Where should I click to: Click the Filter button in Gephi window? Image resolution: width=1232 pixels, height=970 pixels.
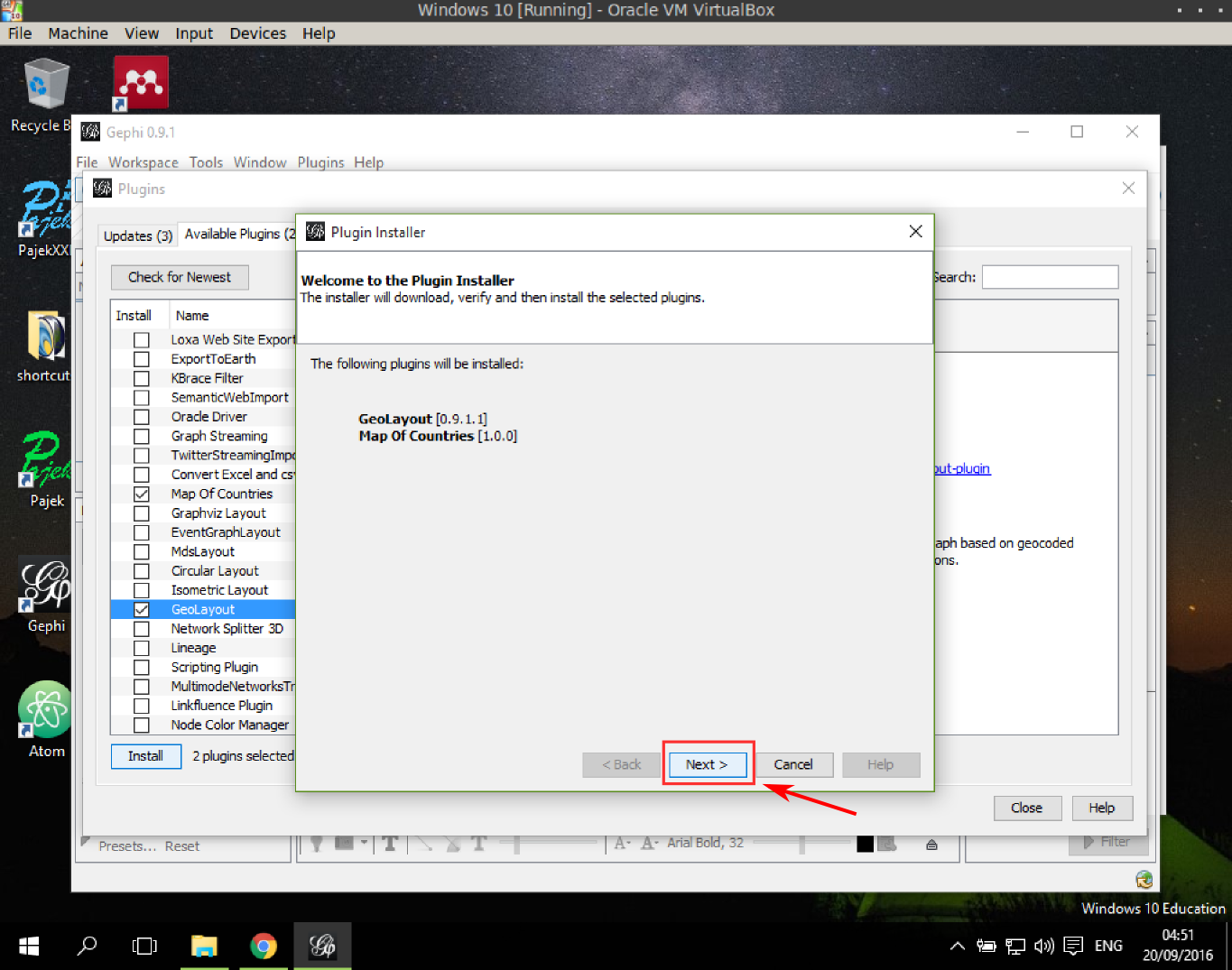coord(1108,842)
